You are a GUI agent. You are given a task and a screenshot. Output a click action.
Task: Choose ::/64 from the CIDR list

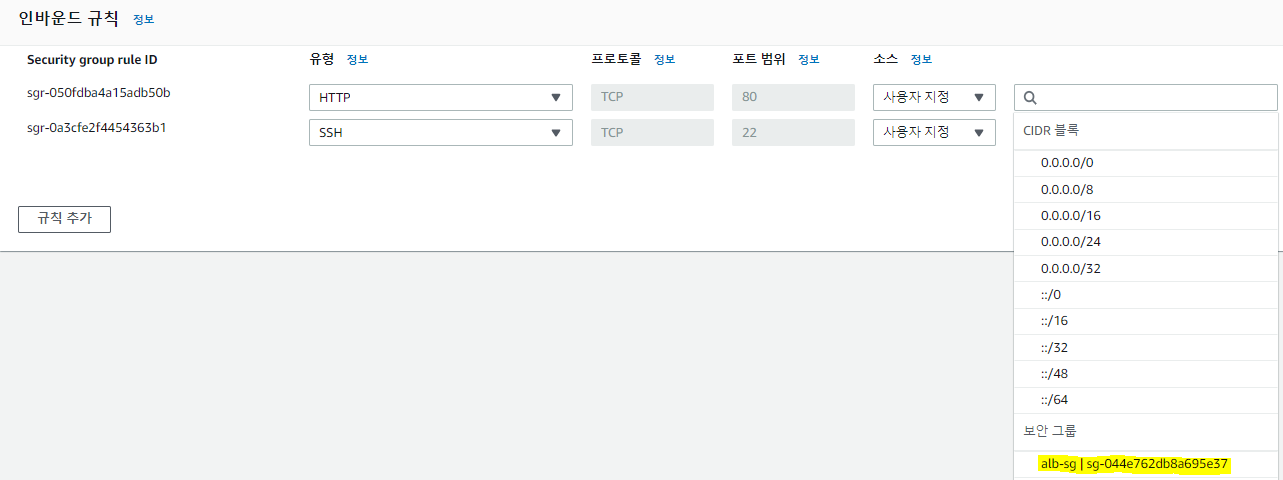tap(1053, 400)
